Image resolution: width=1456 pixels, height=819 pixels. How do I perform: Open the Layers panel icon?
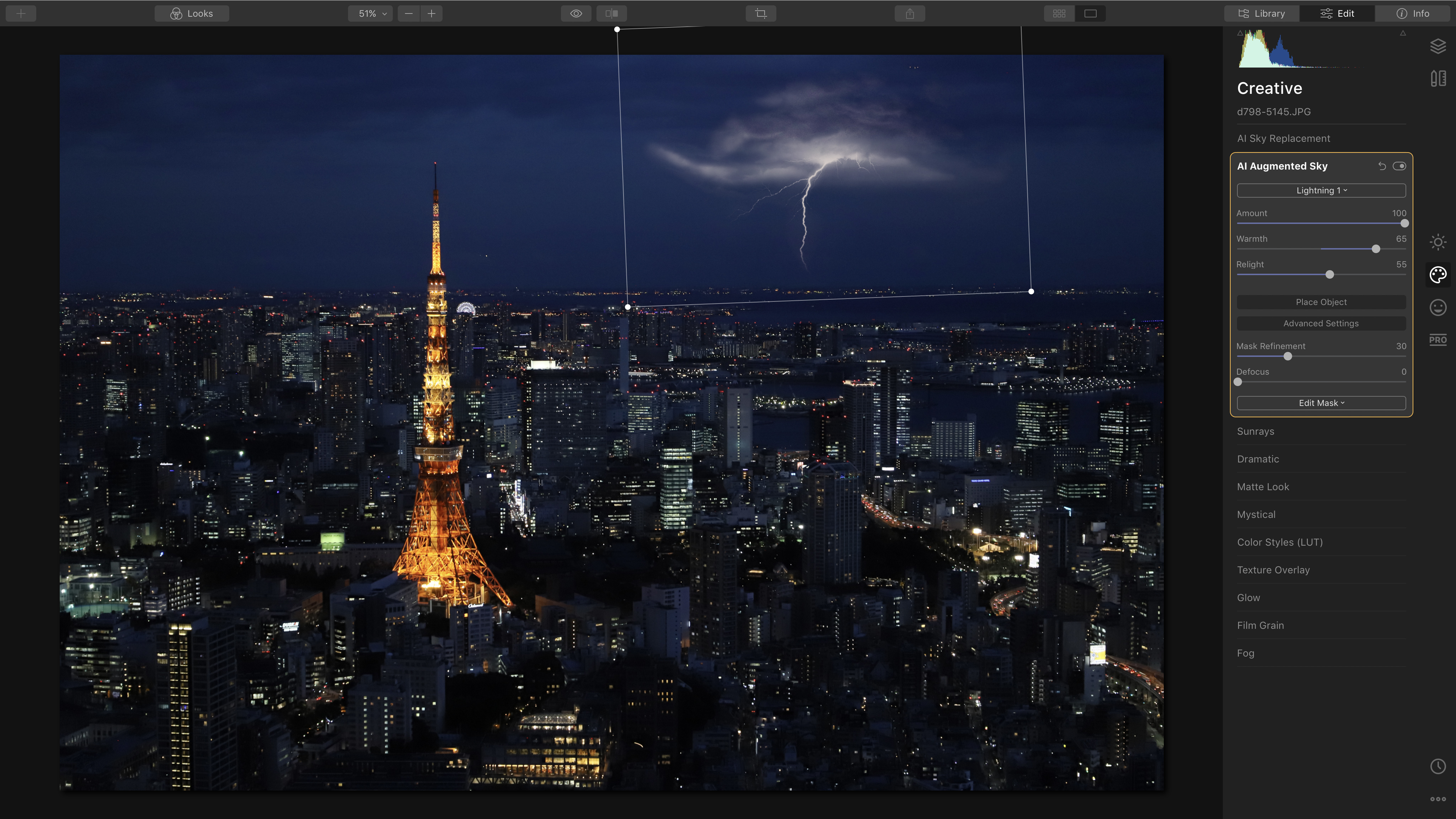coord(1438,46)
